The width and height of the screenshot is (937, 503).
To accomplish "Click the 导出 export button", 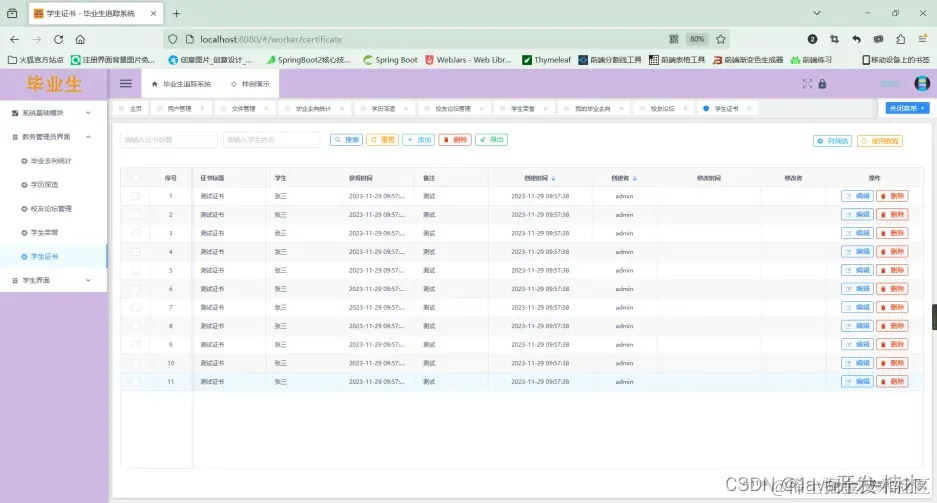I will pos(491,140).
